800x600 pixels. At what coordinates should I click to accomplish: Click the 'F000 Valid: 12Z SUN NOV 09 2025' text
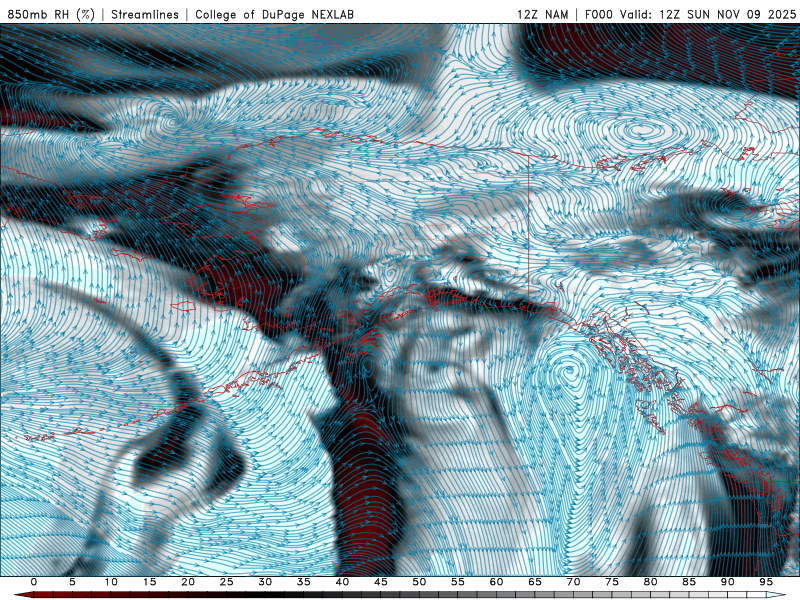pos(690,14)
